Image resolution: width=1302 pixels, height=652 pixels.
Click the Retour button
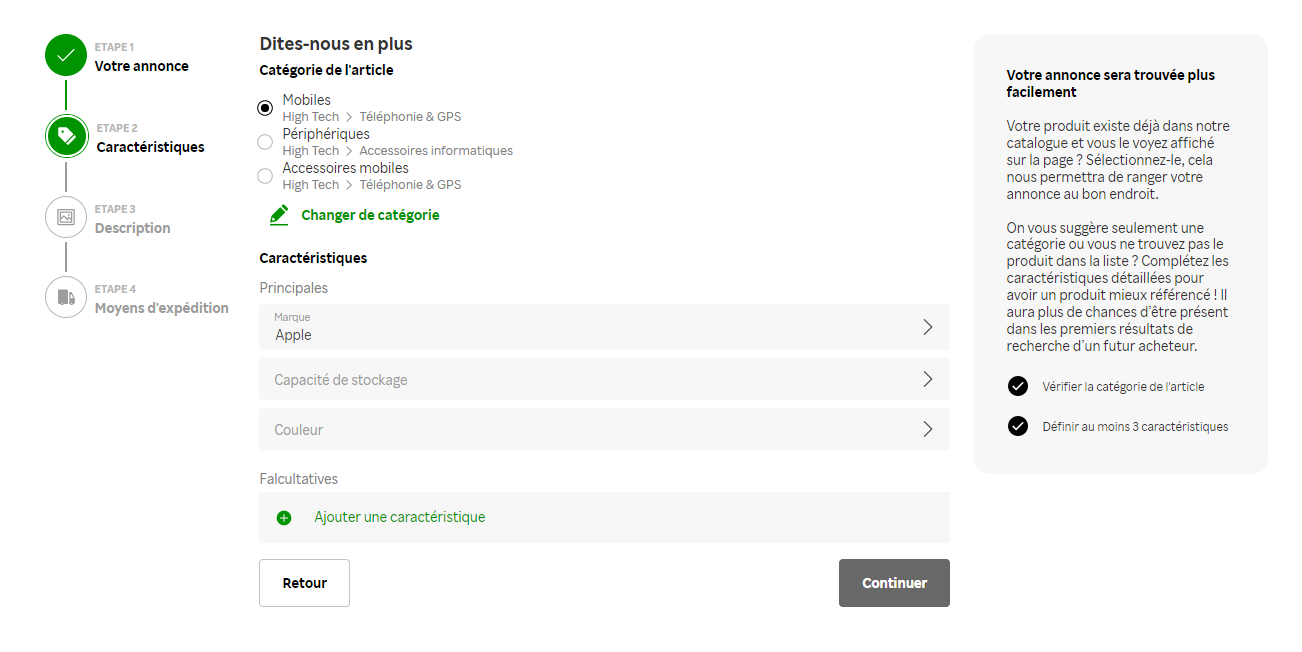point(304,583)
